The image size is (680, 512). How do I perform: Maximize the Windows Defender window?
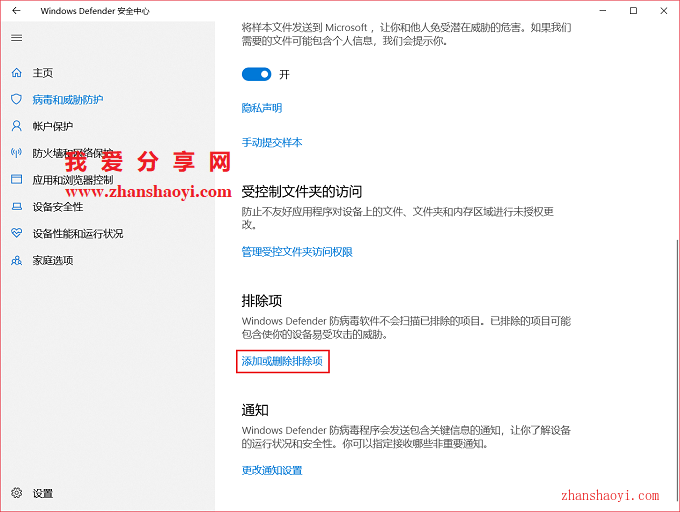[633, 11]
